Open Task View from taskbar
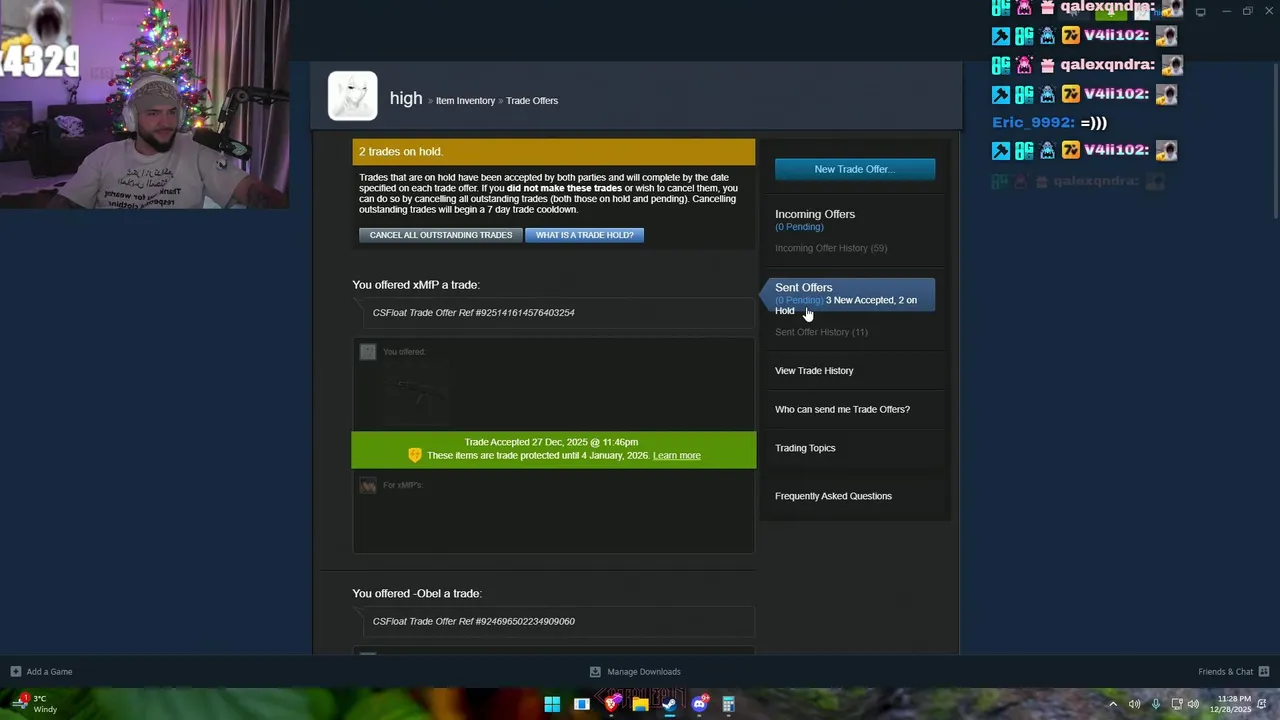This screenshot has height=720, width=1280. click(581, 704)
